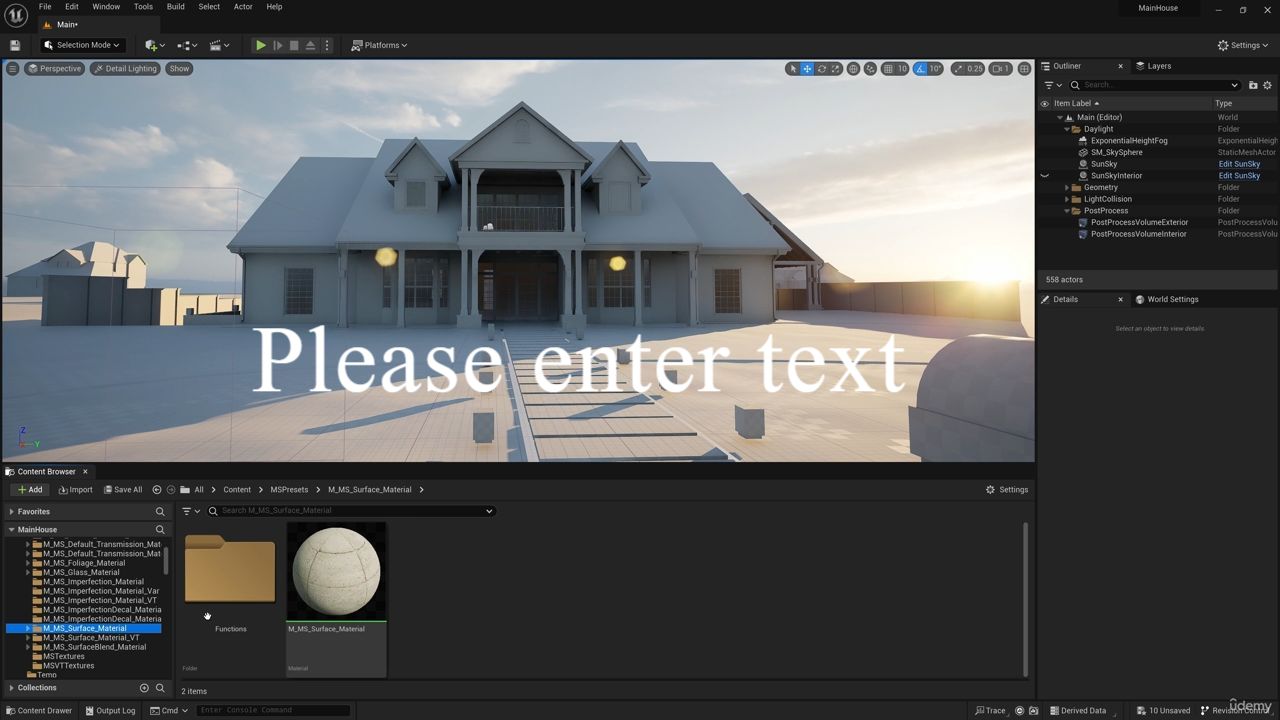Click the Import button in Content Browser

pyautogui.click(x=75, y=490)
